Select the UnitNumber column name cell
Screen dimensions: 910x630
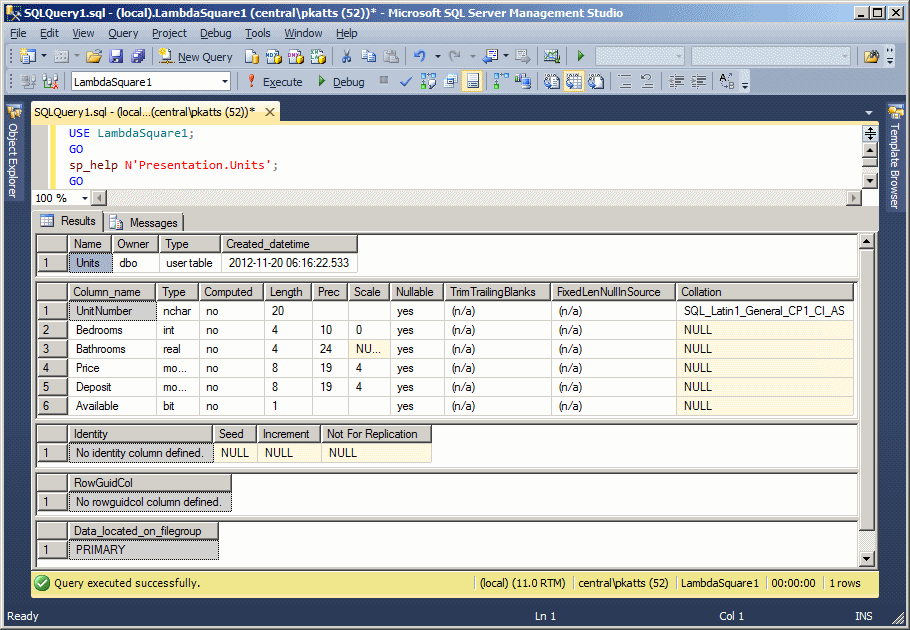pyautogui.click(x=112, y=311)
